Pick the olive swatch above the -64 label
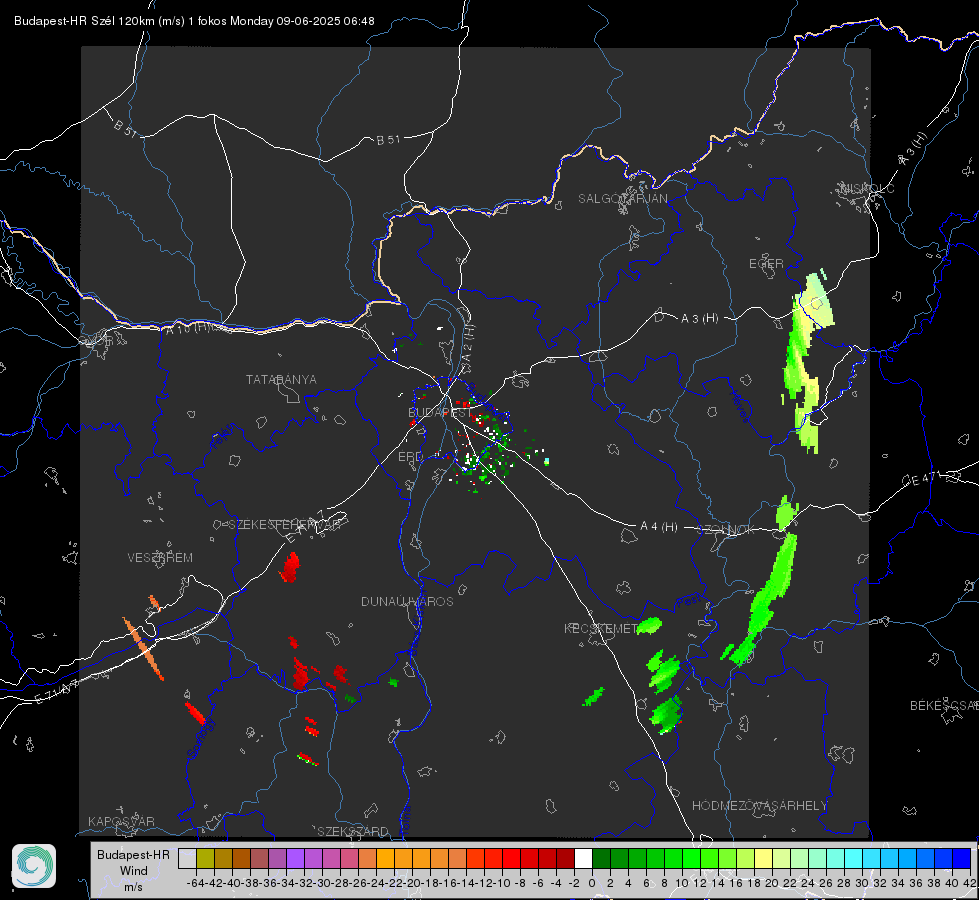 pyautogui.click(x=205, y=858)
